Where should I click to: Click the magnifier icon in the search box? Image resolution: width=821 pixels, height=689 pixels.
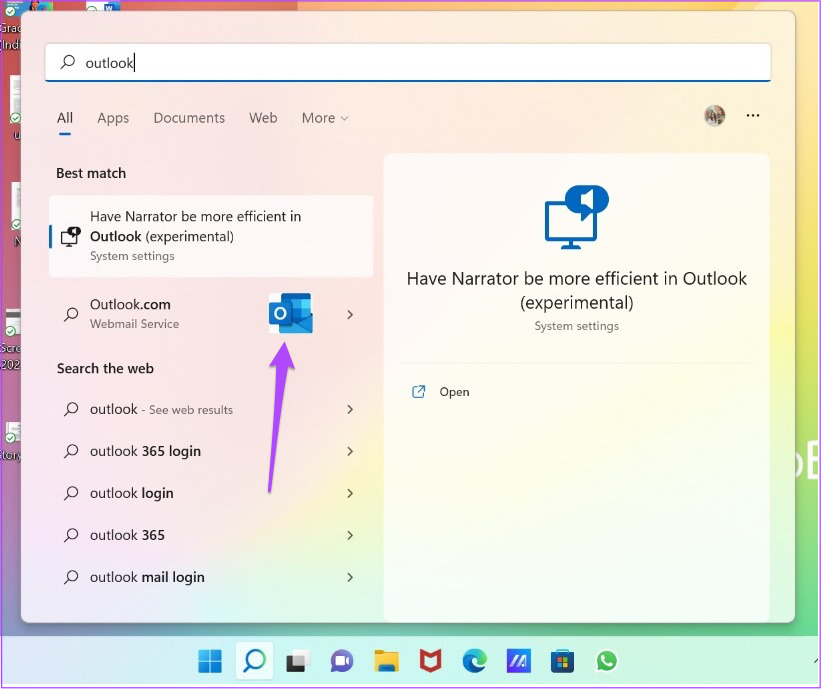[68, 62]
